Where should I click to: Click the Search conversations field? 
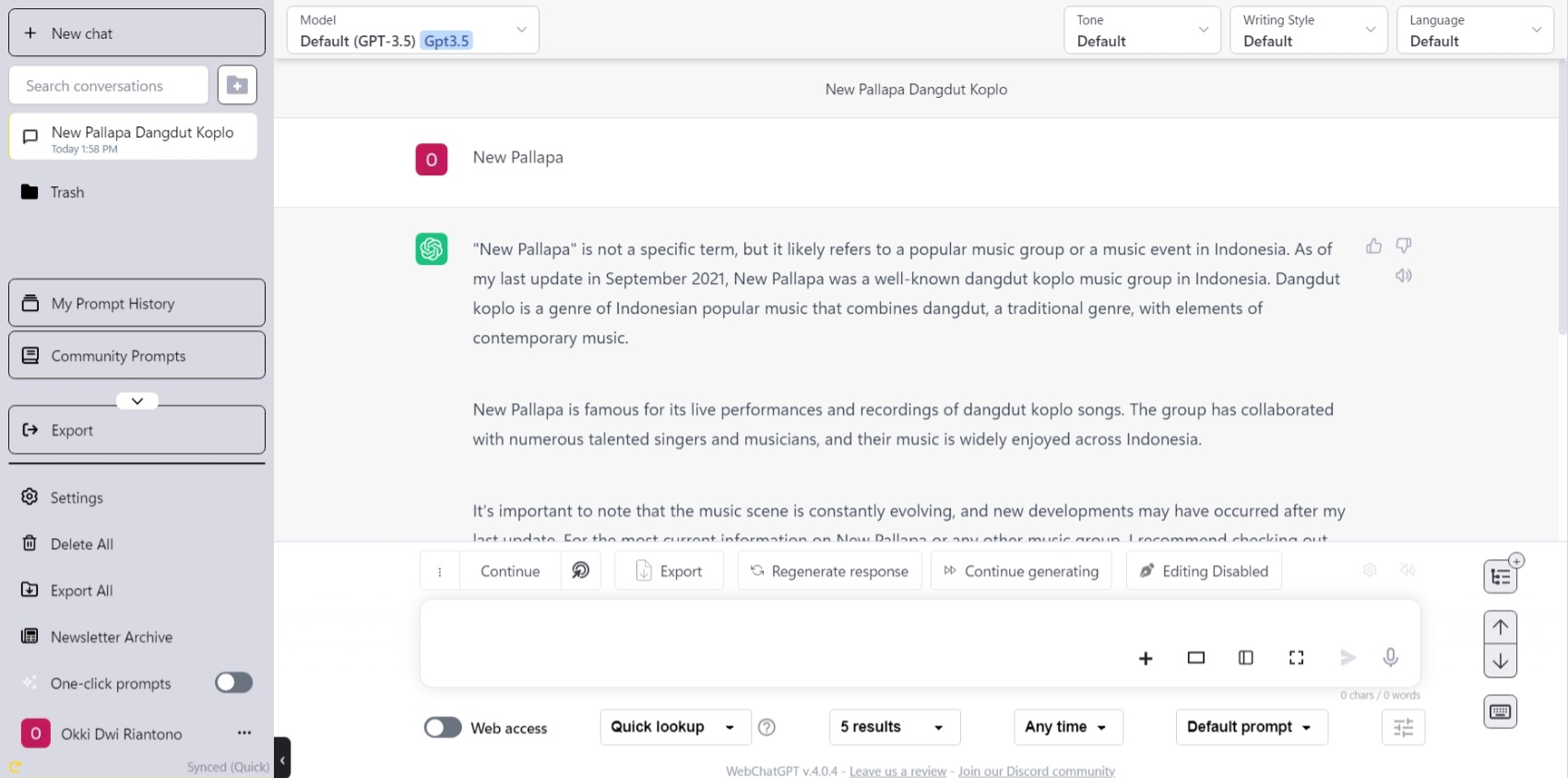pos(109,85)
